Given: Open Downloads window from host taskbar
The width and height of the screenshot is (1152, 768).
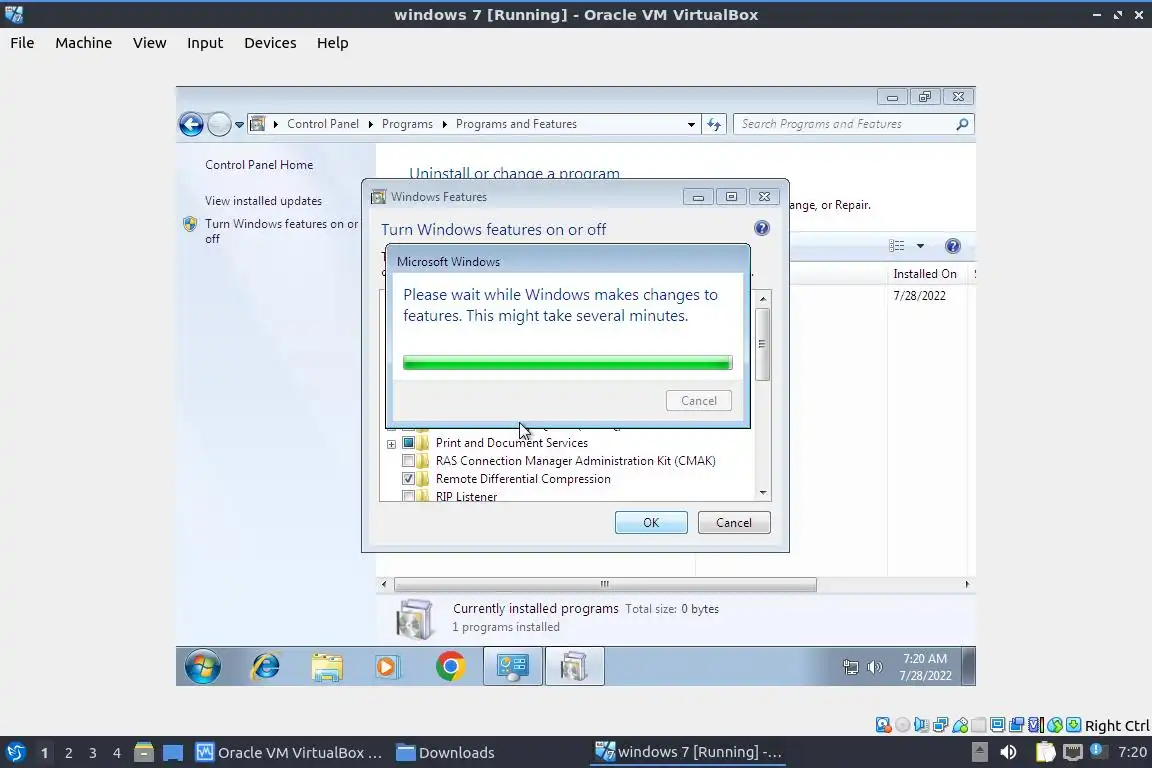Looking at the screenshot, I should click(445, 753).
